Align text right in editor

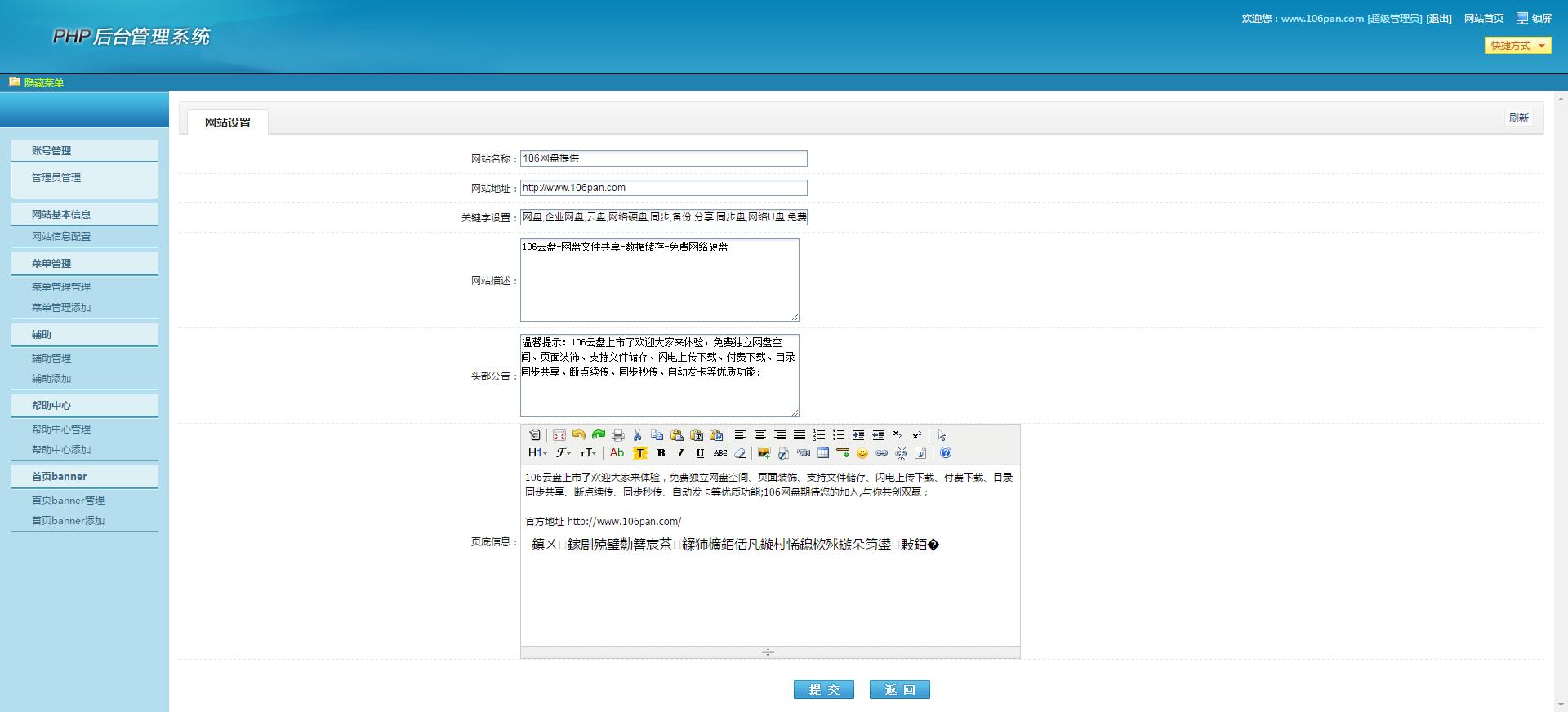[780, 435]
